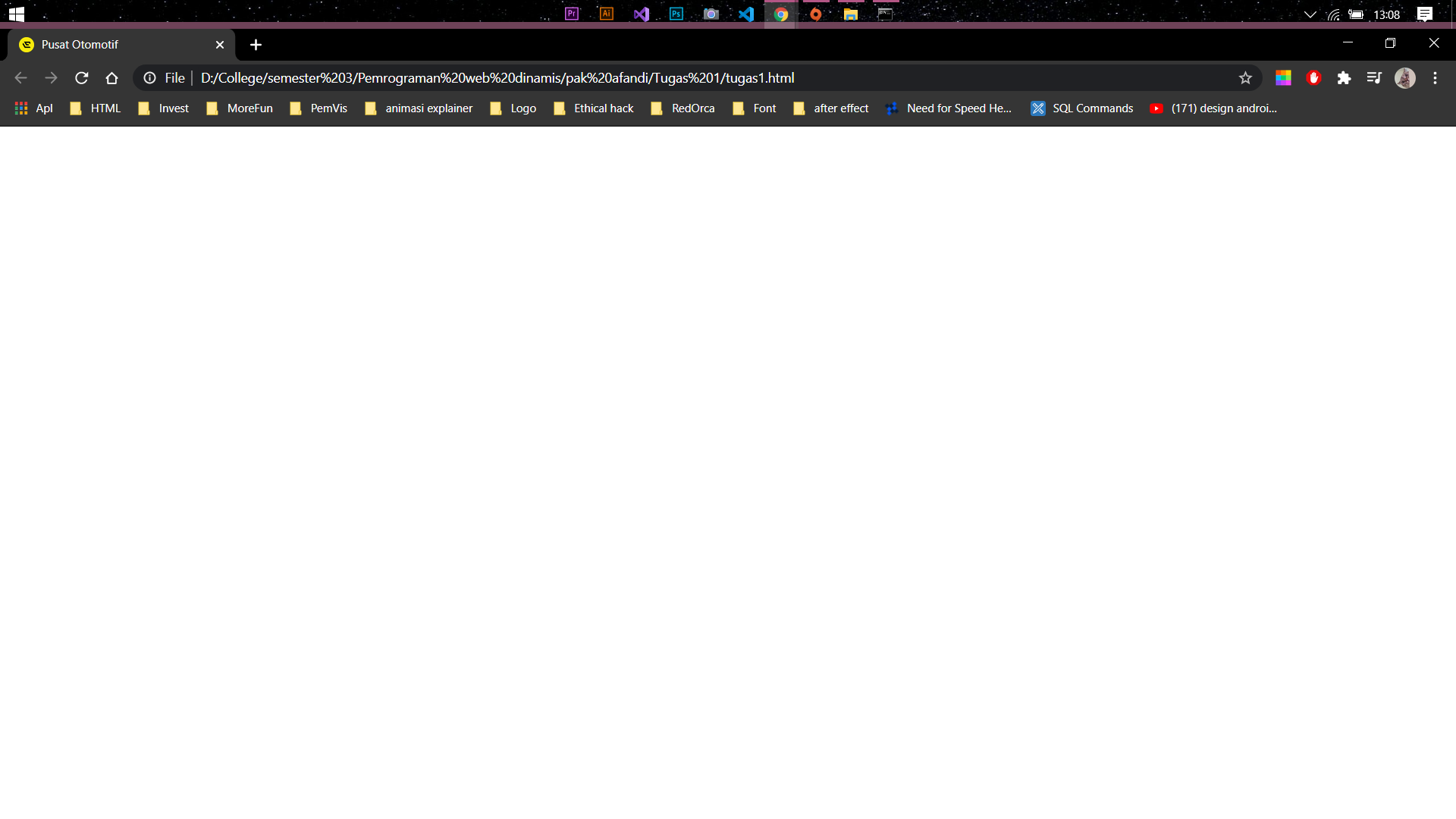Open the HTML bookmarks folder
Screen dimensions: 1456x819
click(x=96, y=108)
